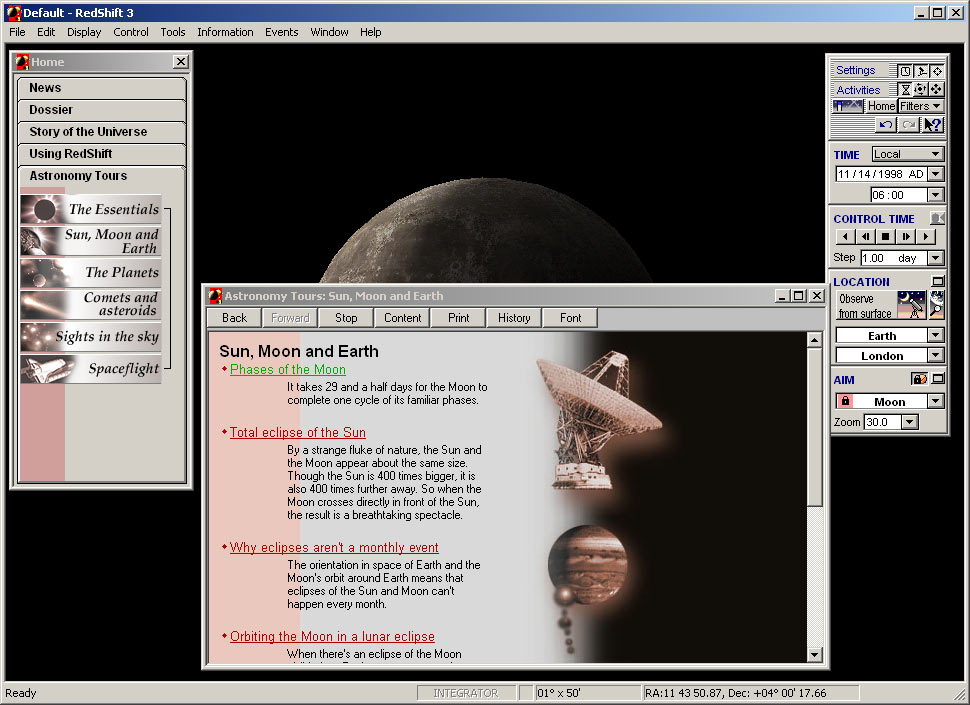Click the Stop button in tour window

[346, 318]
